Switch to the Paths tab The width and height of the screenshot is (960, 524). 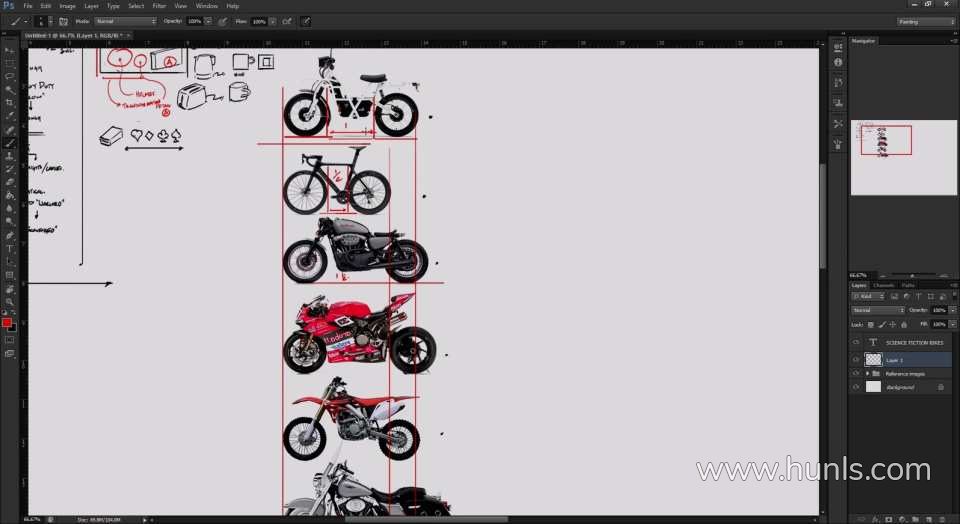click(x=908, y=285)
